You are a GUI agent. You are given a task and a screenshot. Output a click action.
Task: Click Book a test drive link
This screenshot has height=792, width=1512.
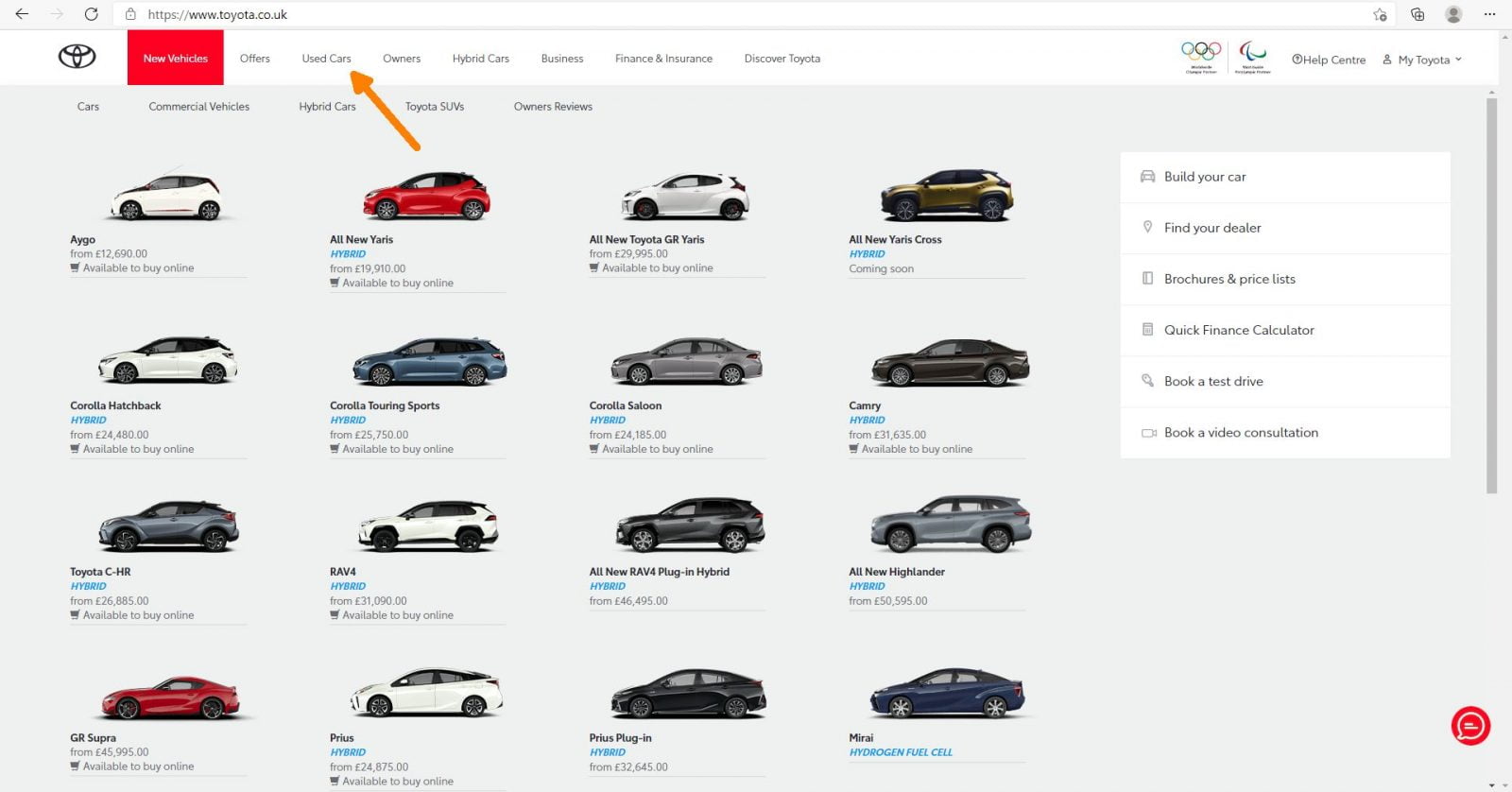click(x=1213, y=381)
